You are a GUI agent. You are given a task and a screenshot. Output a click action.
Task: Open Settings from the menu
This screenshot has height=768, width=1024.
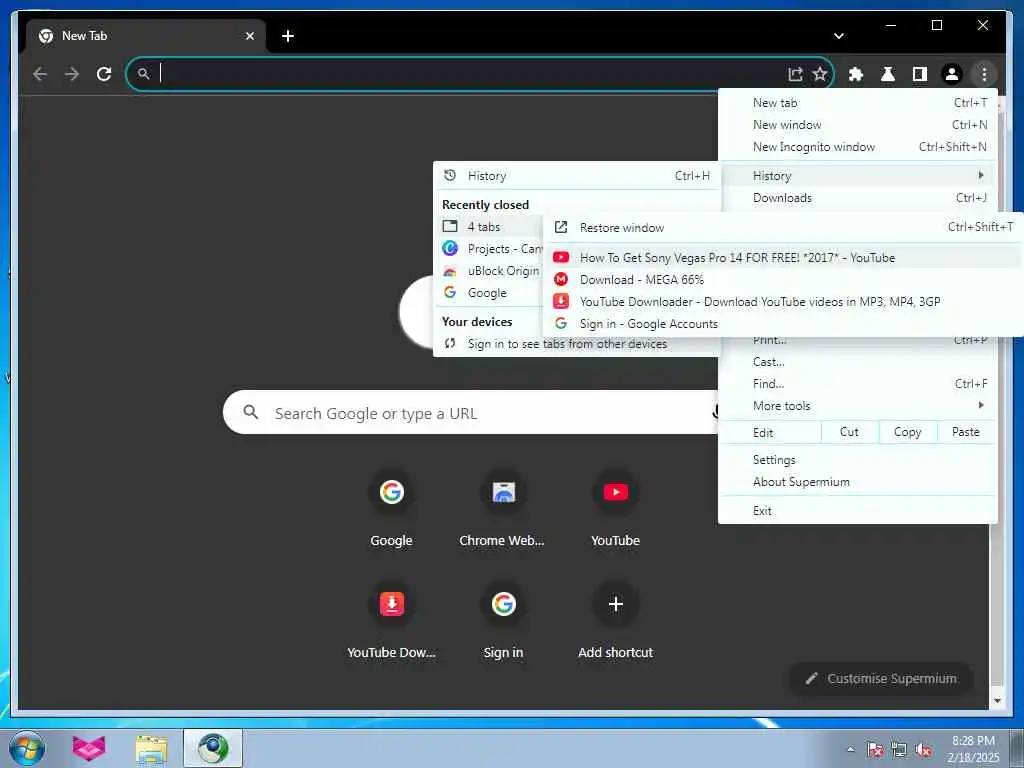857,460
